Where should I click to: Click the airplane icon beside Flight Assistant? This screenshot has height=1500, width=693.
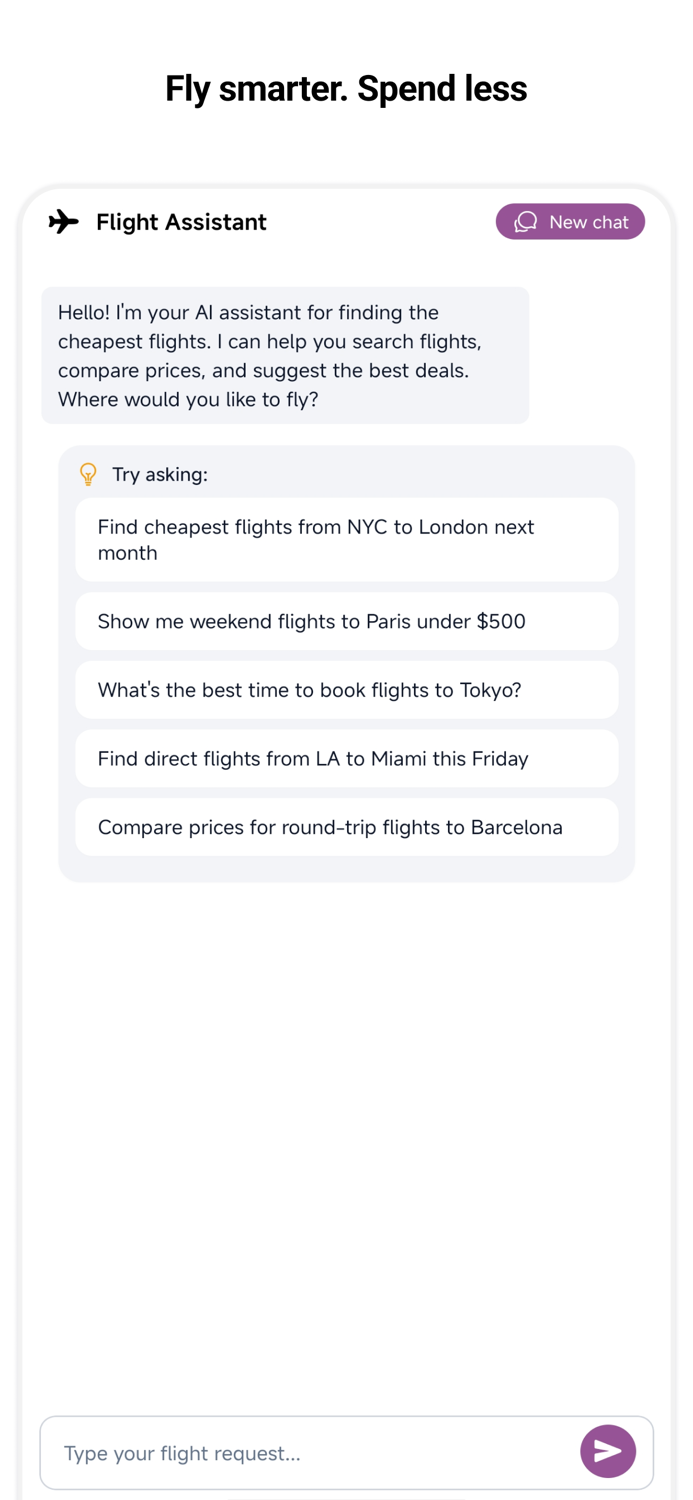pyautogui.click(x=63, y=222)
